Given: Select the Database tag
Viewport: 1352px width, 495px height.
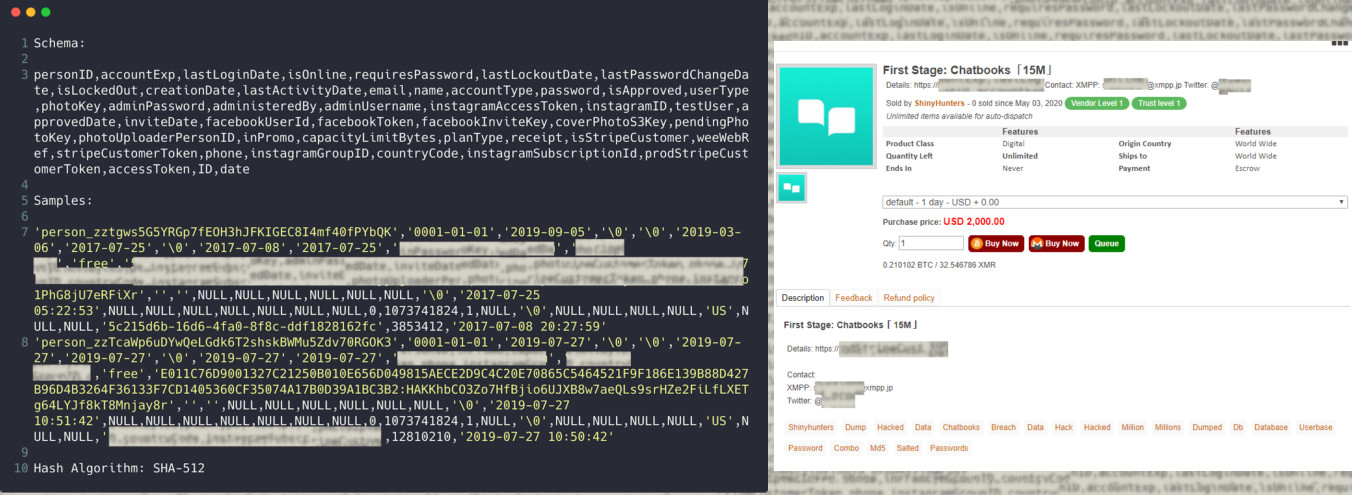Looking at the screenshot, I should coord(1271,427).
